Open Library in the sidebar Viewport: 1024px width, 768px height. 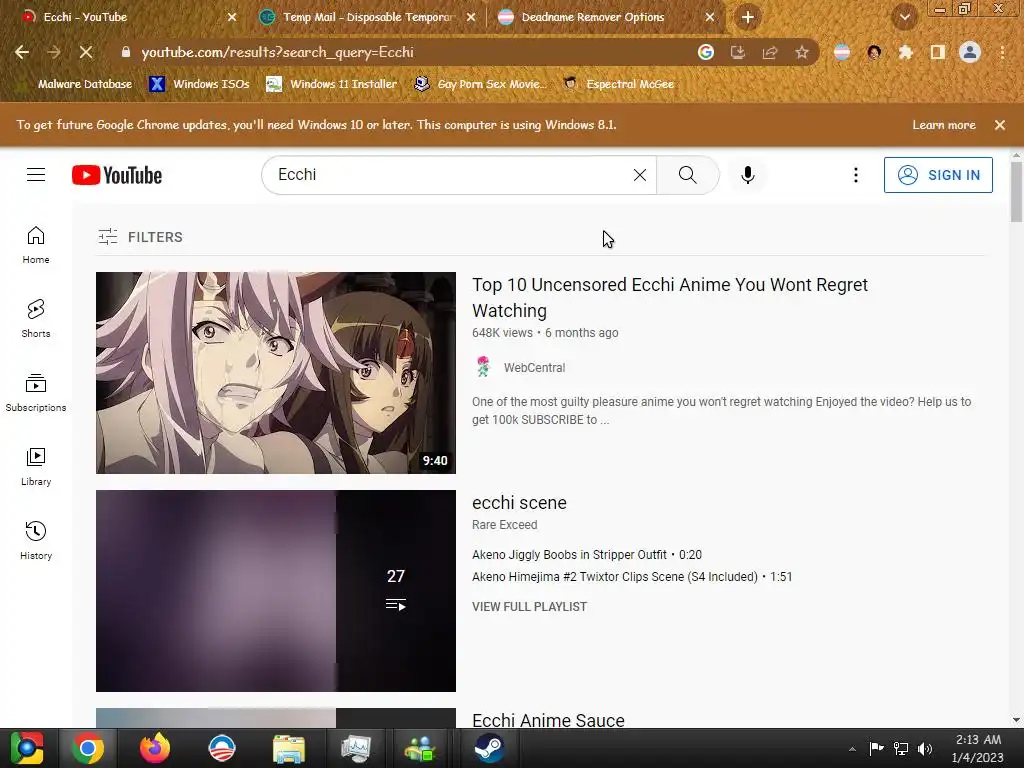pos(36,467)
